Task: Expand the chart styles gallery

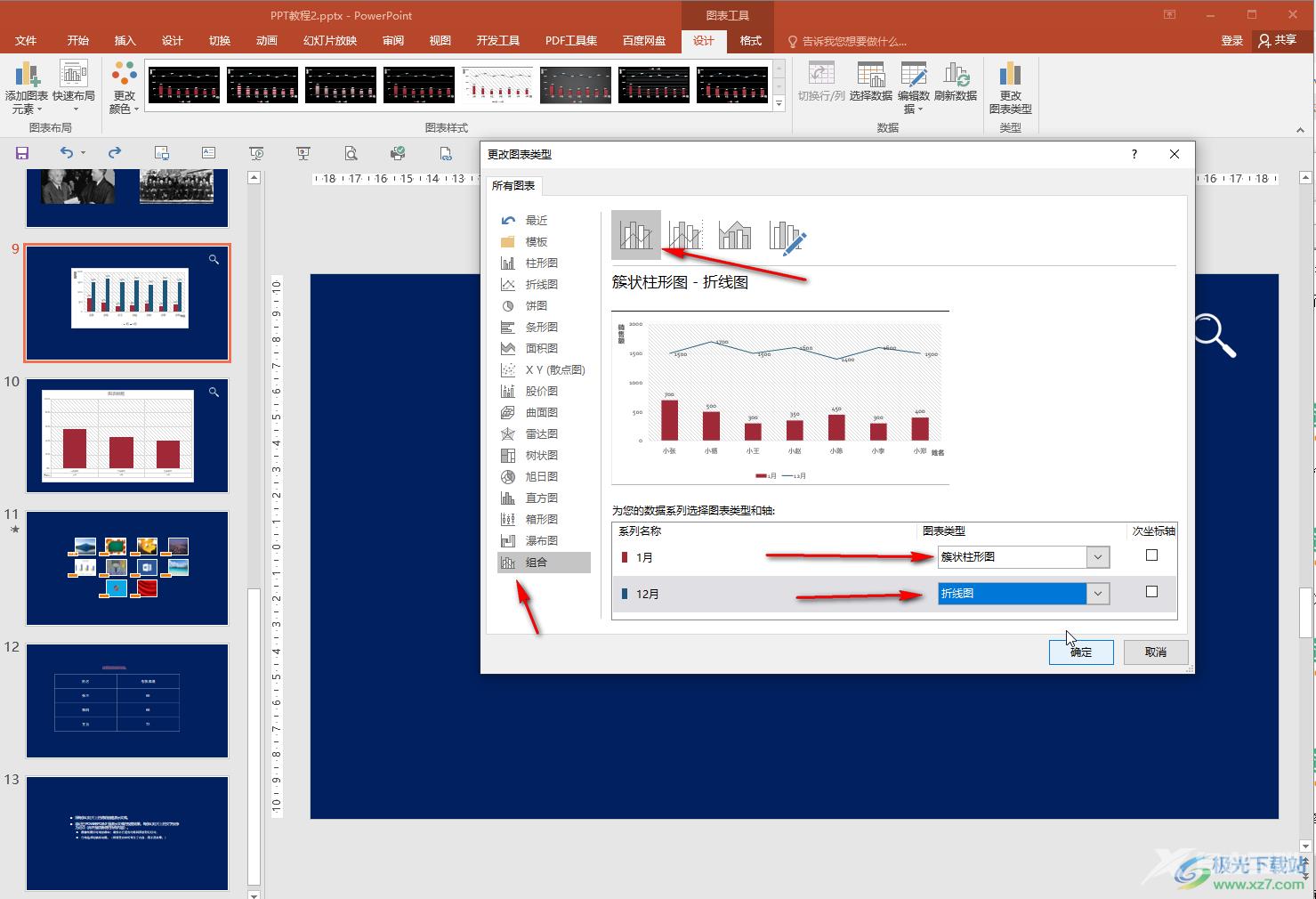Action: point(779,104)
